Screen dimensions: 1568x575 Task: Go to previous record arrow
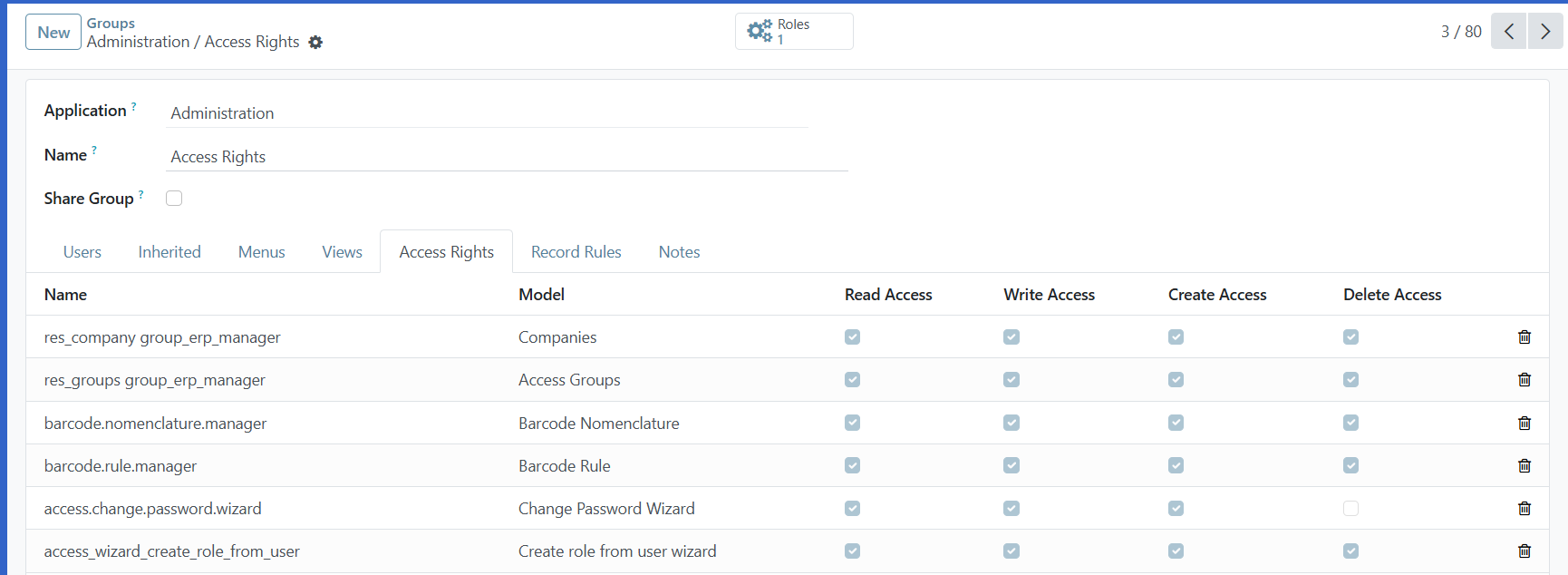tap(1509, 31)
